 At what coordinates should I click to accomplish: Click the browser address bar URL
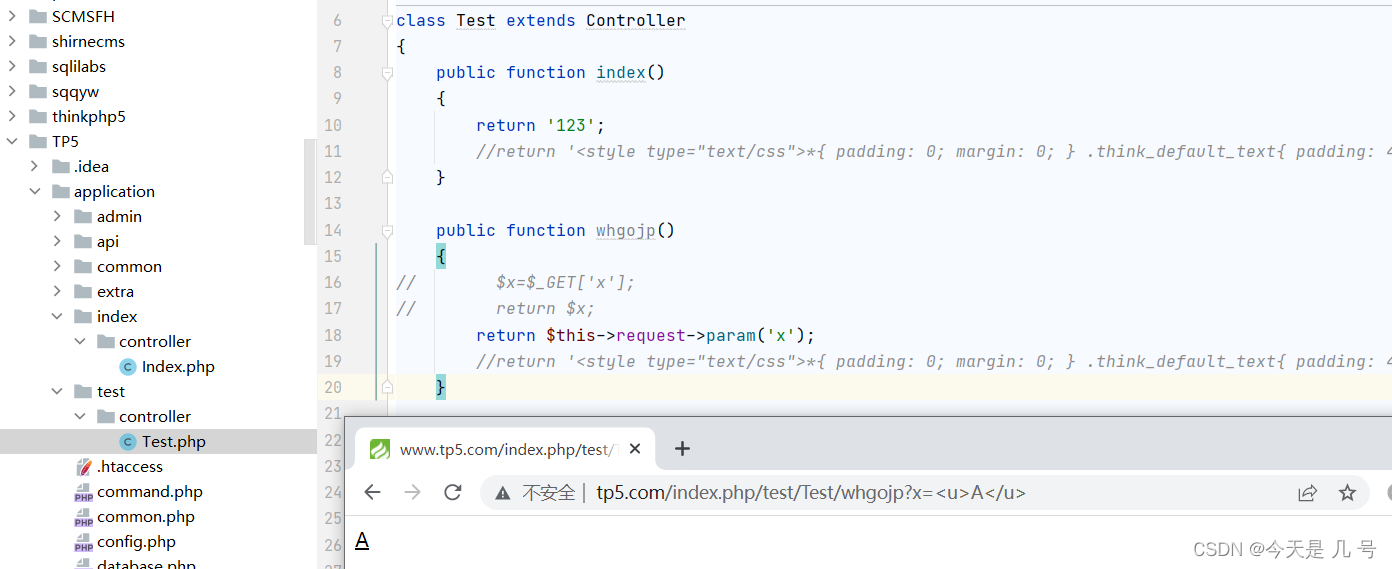(x=810, y=492)
